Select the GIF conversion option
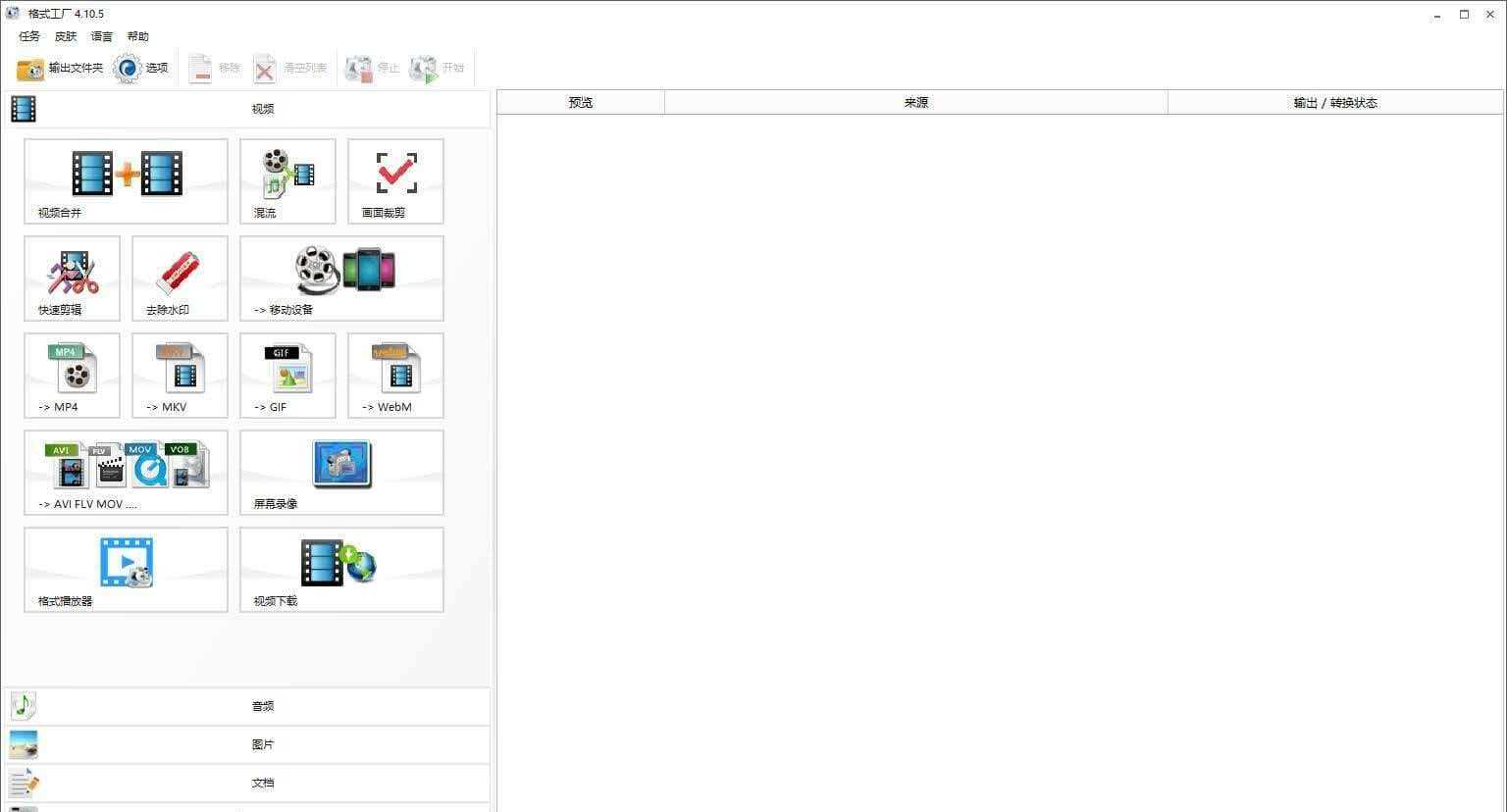The image size is (1507, 812). (x=287, y=375)
